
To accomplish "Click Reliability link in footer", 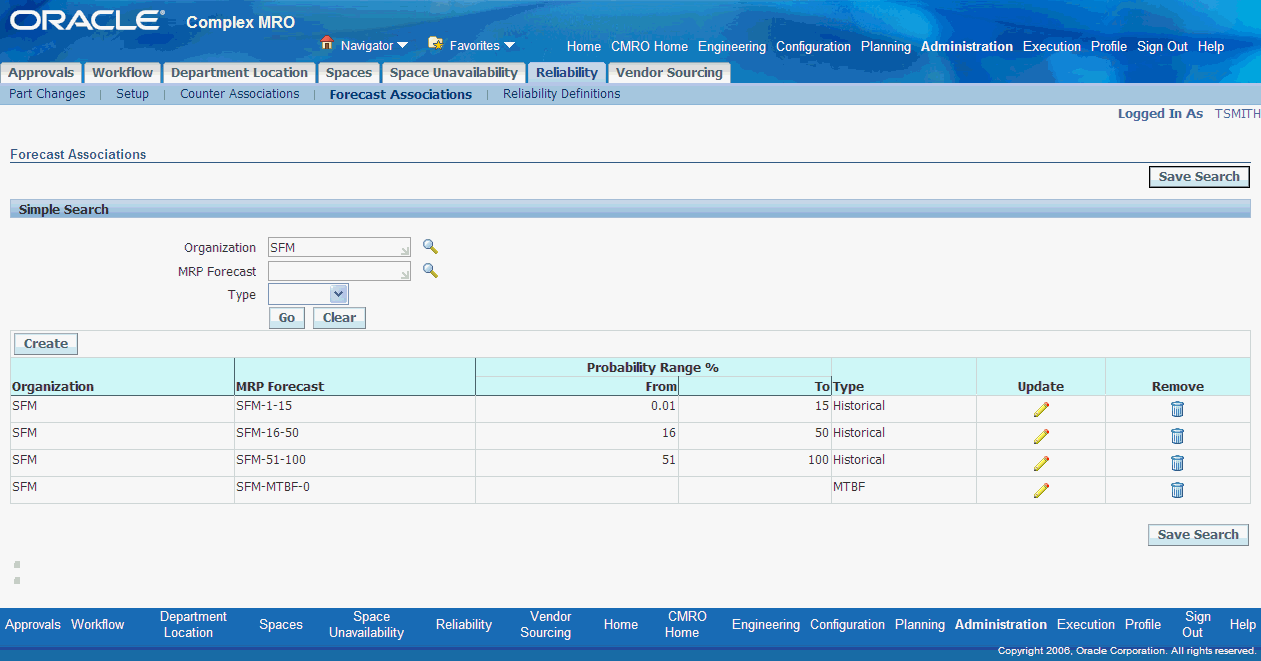I will 464,625.
